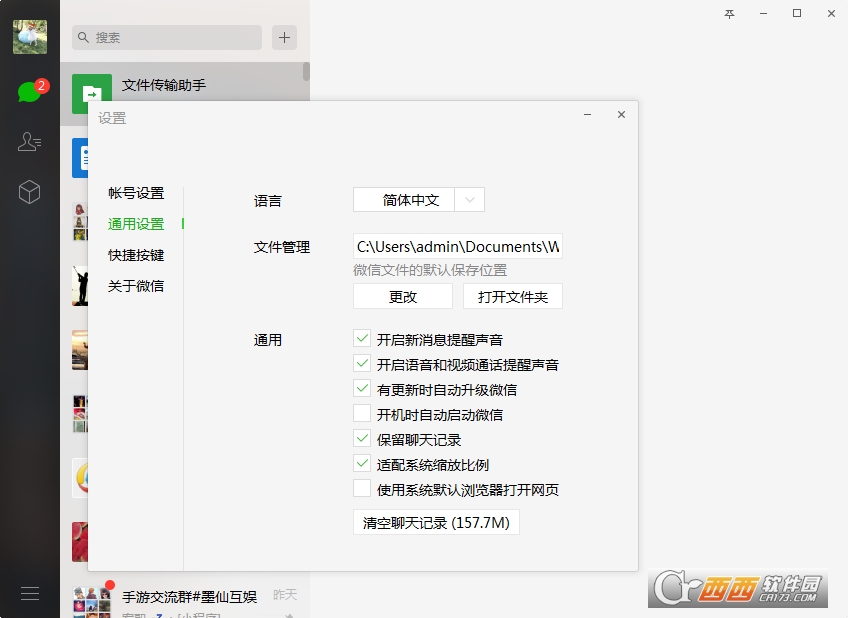This screenshot has height=618, width=848.
Task: Click the language dropdown arrow
Action: click(469, 200)
